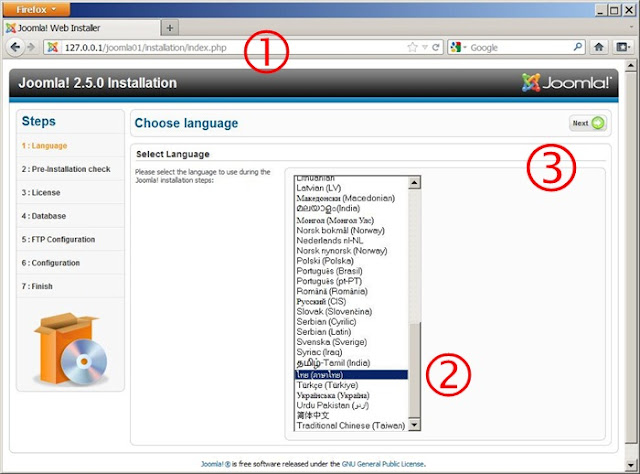The image size is (640, 474).
Task: Select Nederlands nl-NL
Action: pyautogui.click(x=351, y=240)
